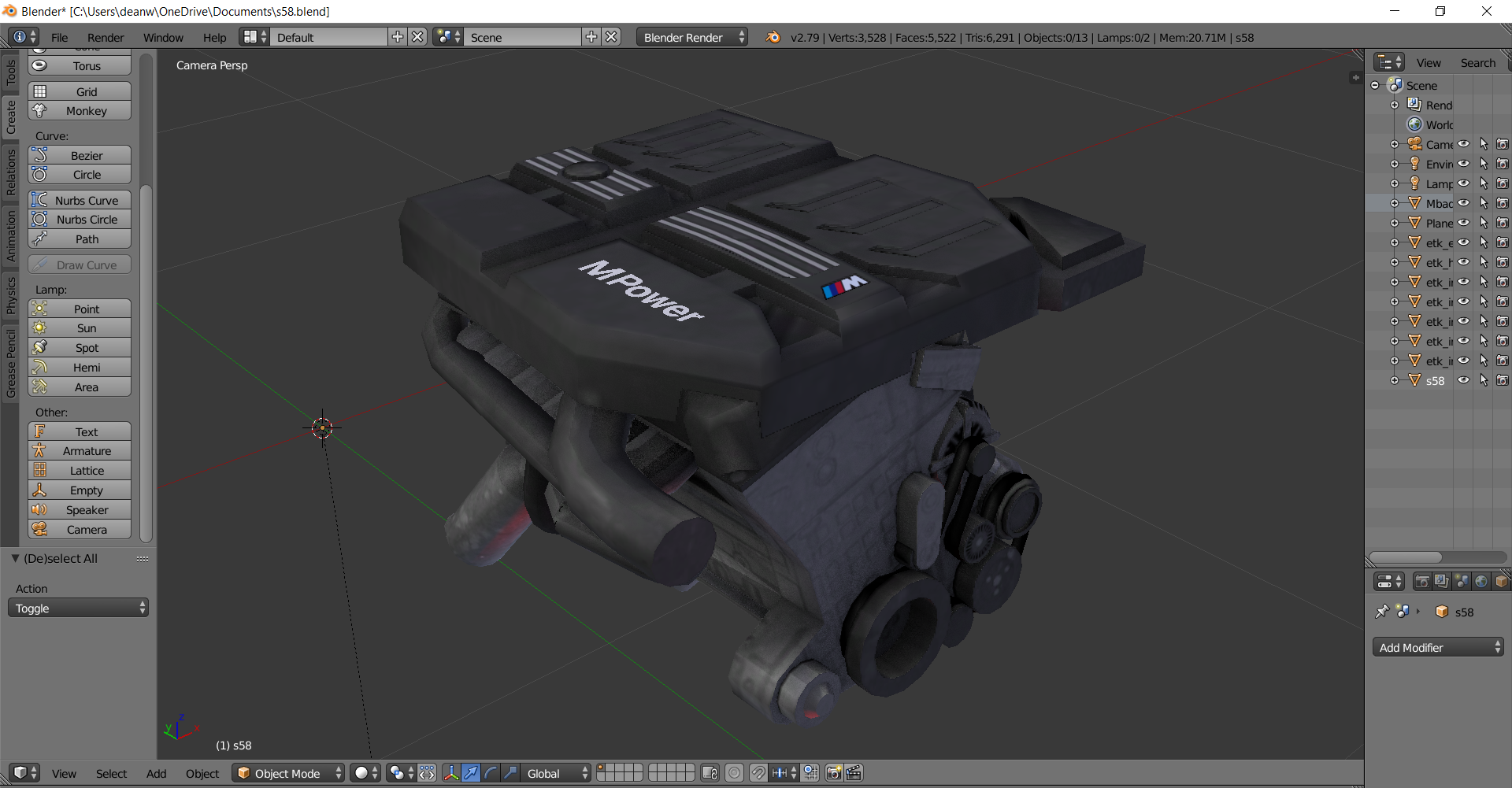
Task: Add an Armature object
Action: coord(80,451)
